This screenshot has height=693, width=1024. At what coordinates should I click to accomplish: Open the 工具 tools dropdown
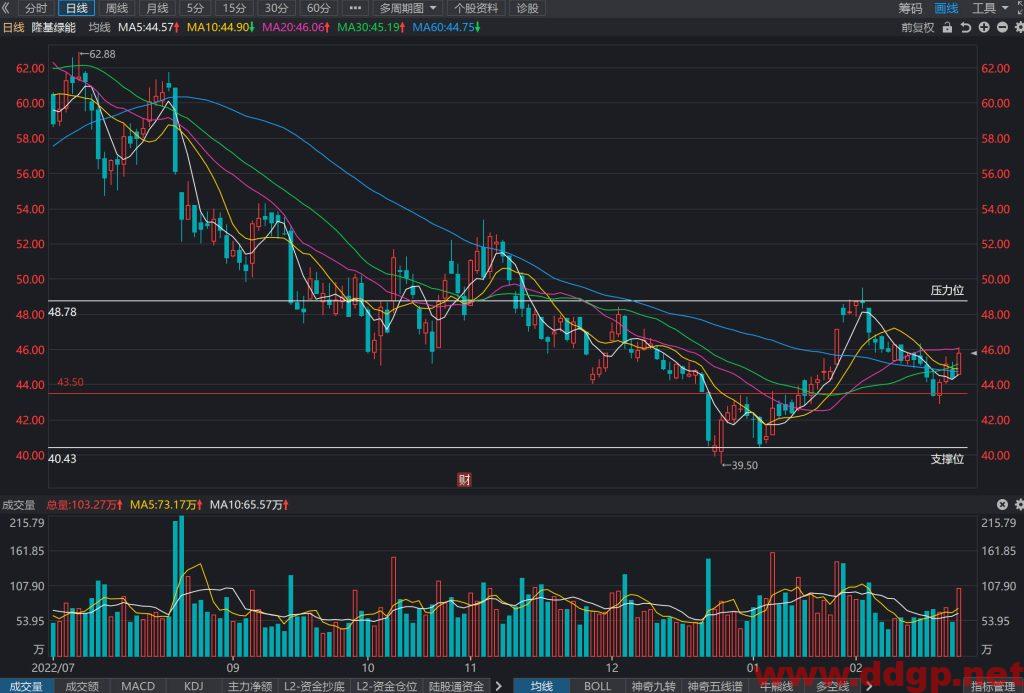coord(990,8)
